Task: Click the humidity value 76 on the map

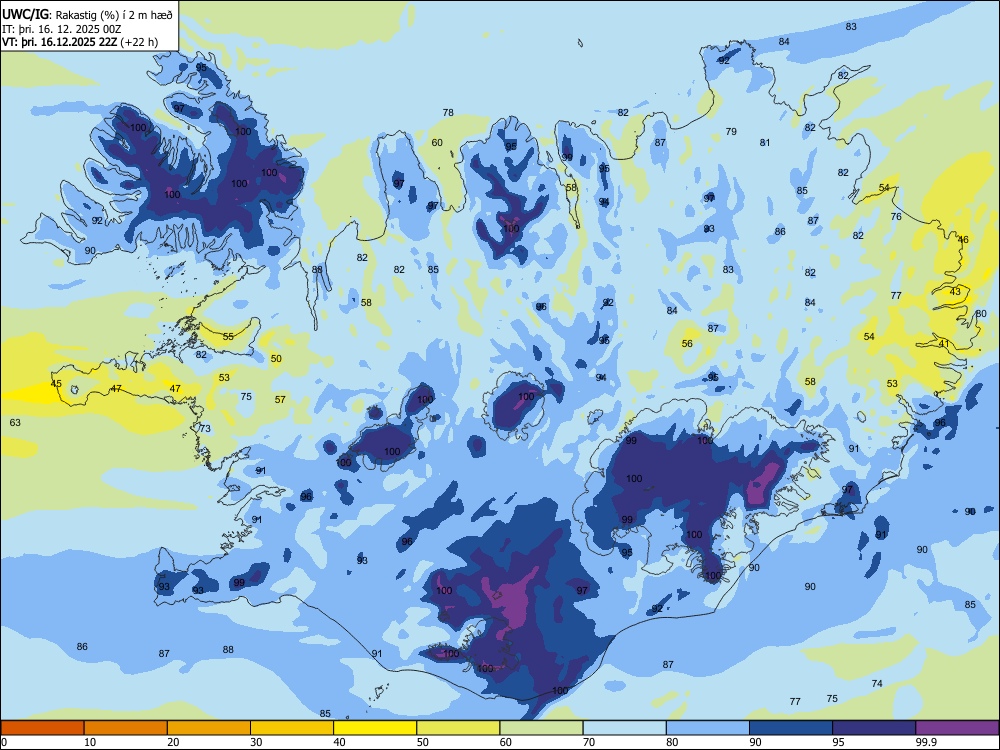Action: pos(896,217)
